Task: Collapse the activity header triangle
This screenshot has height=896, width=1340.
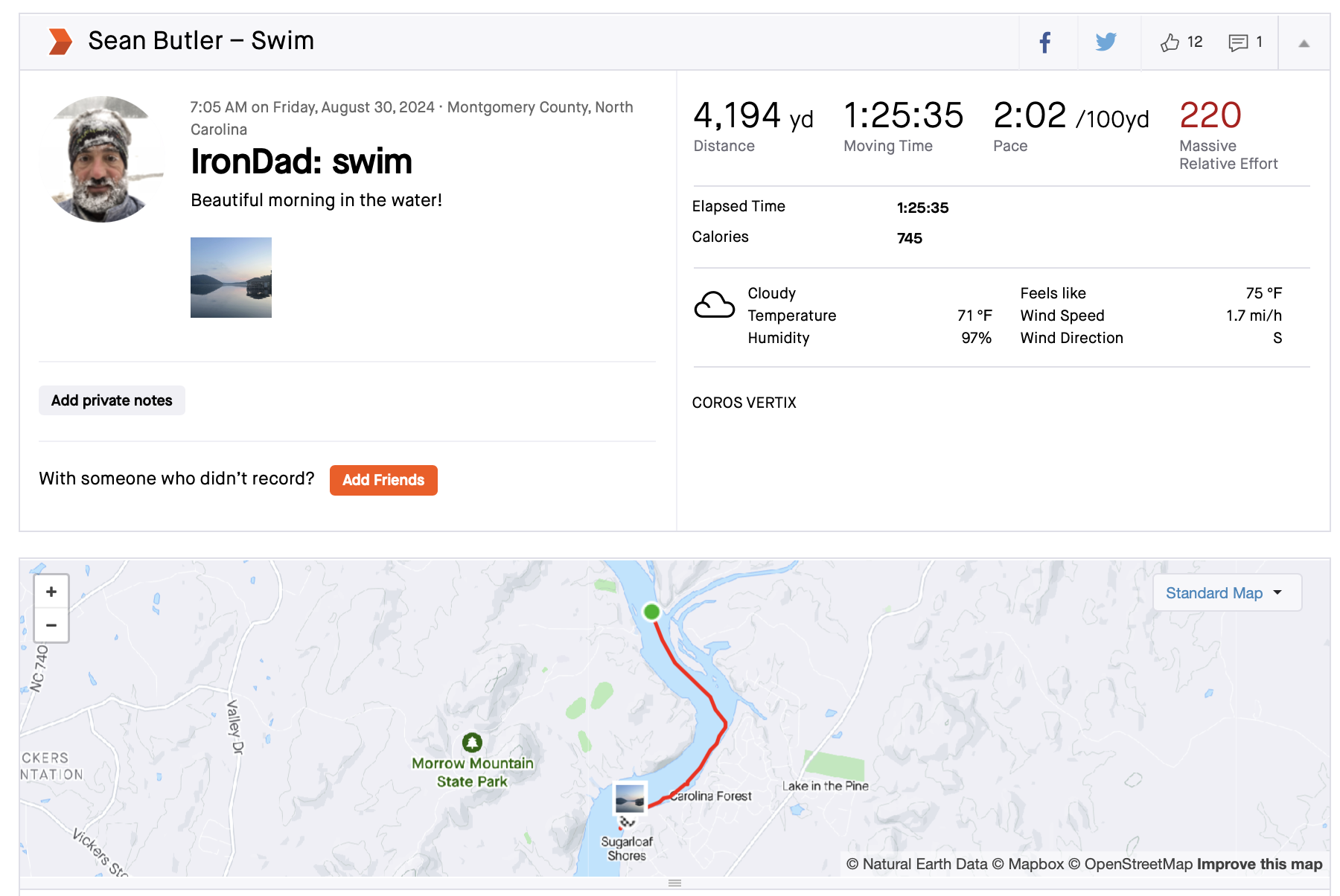Action: (1304, 44)
